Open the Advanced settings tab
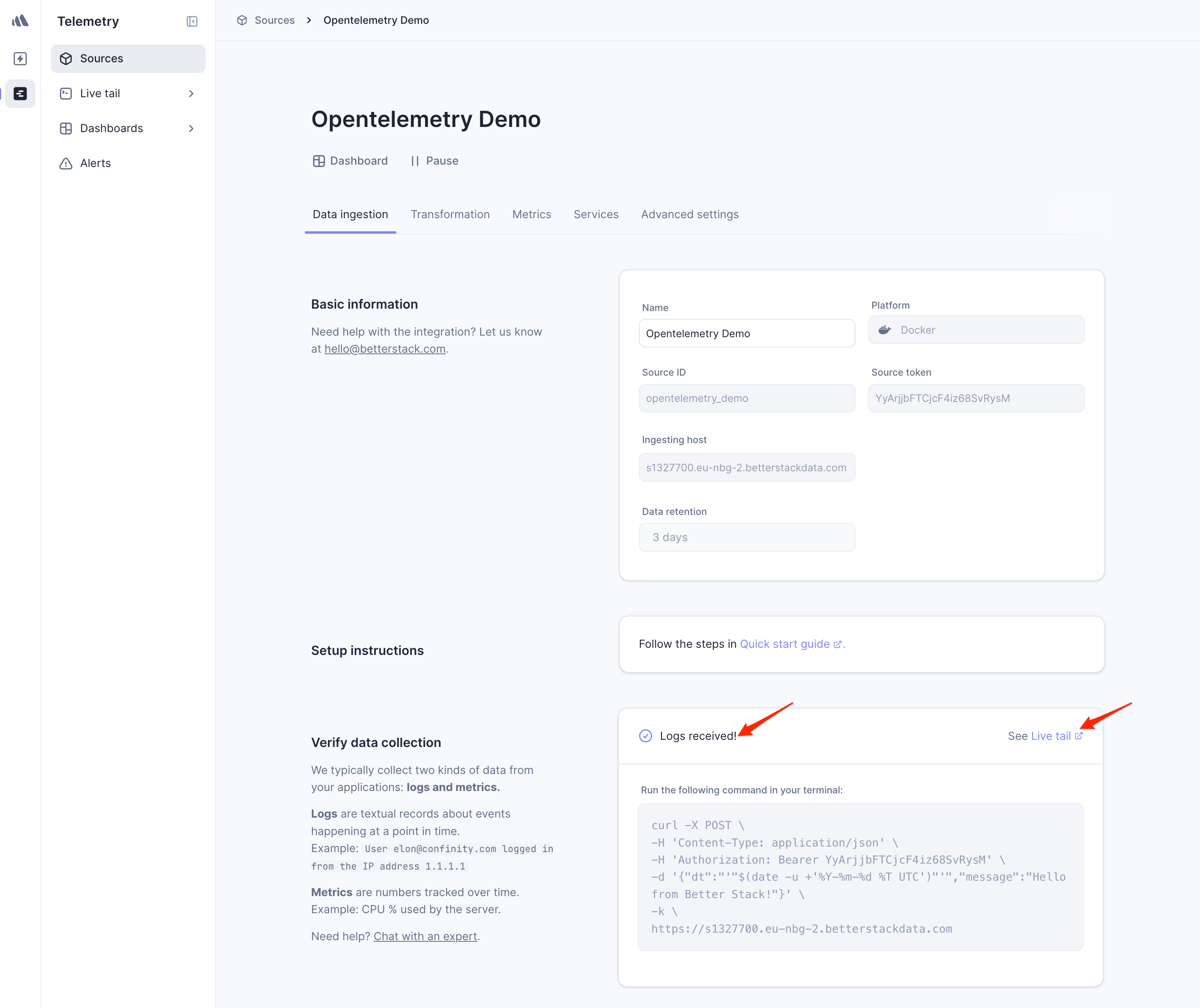The width and height of the screenshot is (1200, 1008). (x=689, y=214)
